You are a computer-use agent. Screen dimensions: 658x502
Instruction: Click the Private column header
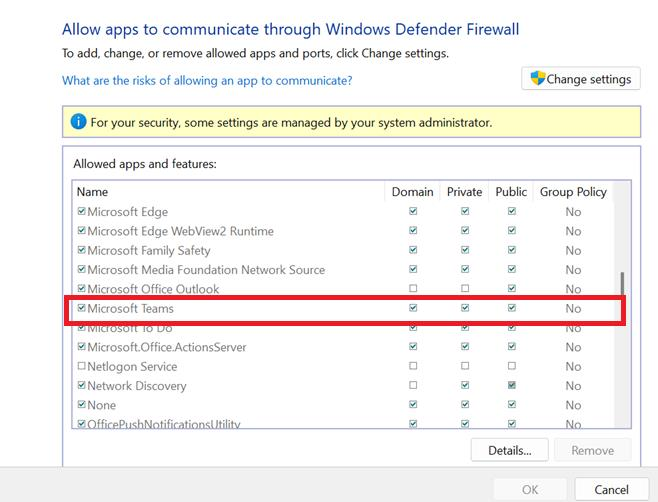click(x=464, y=192)
